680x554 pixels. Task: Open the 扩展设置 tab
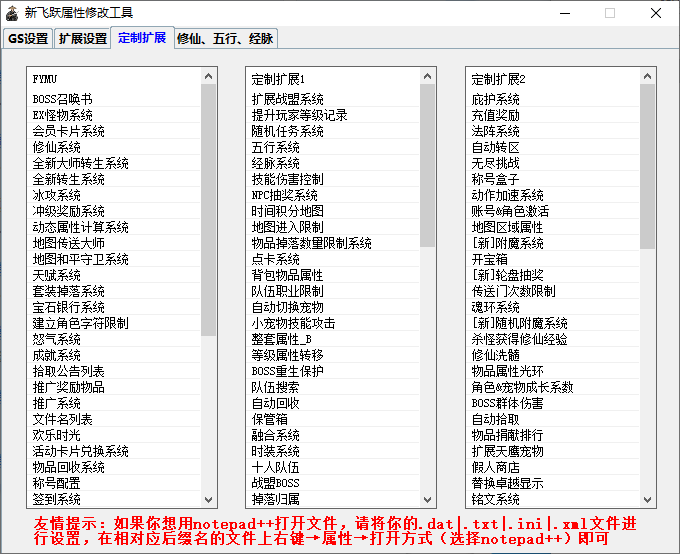[x=82, y=39]
